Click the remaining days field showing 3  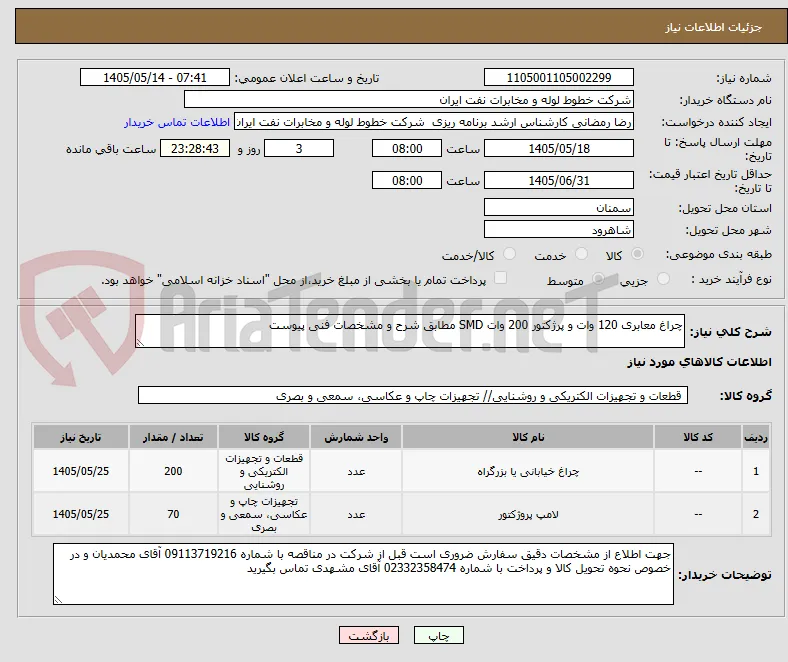(x=299, y=148)
